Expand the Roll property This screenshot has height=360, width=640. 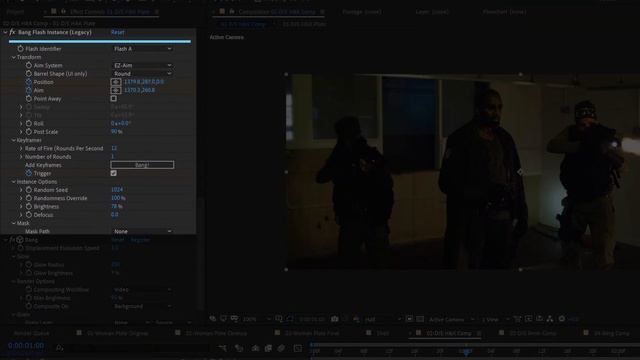(x=21, y=123)
